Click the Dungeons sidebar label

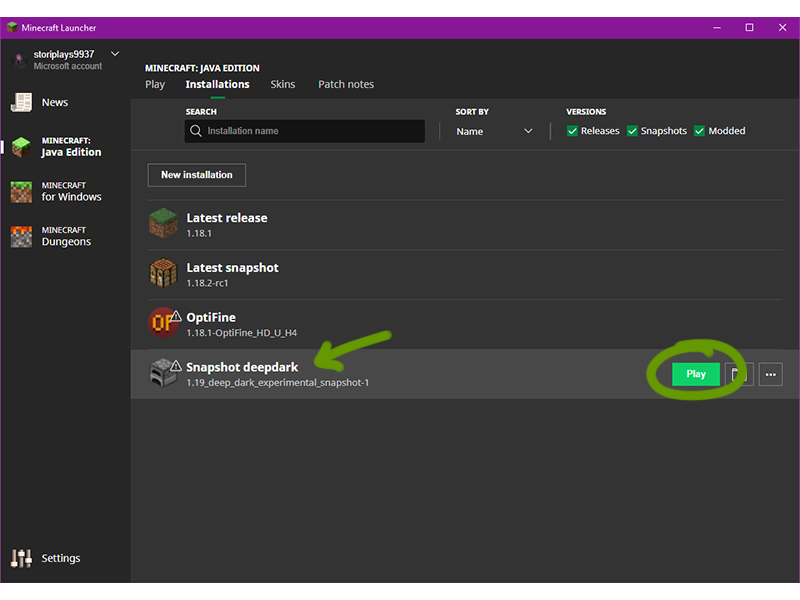click(66, 242)
